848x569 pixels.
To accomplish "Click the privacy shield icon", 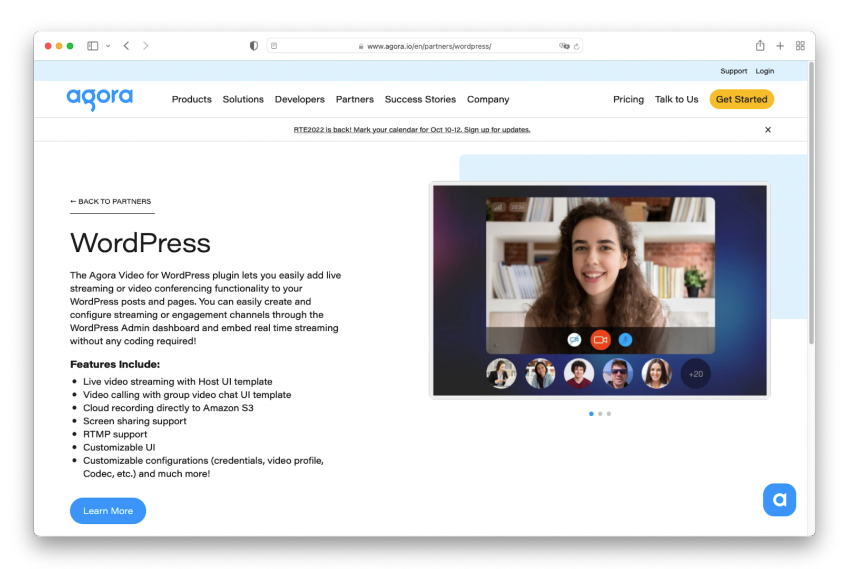I will click(253, 46).
